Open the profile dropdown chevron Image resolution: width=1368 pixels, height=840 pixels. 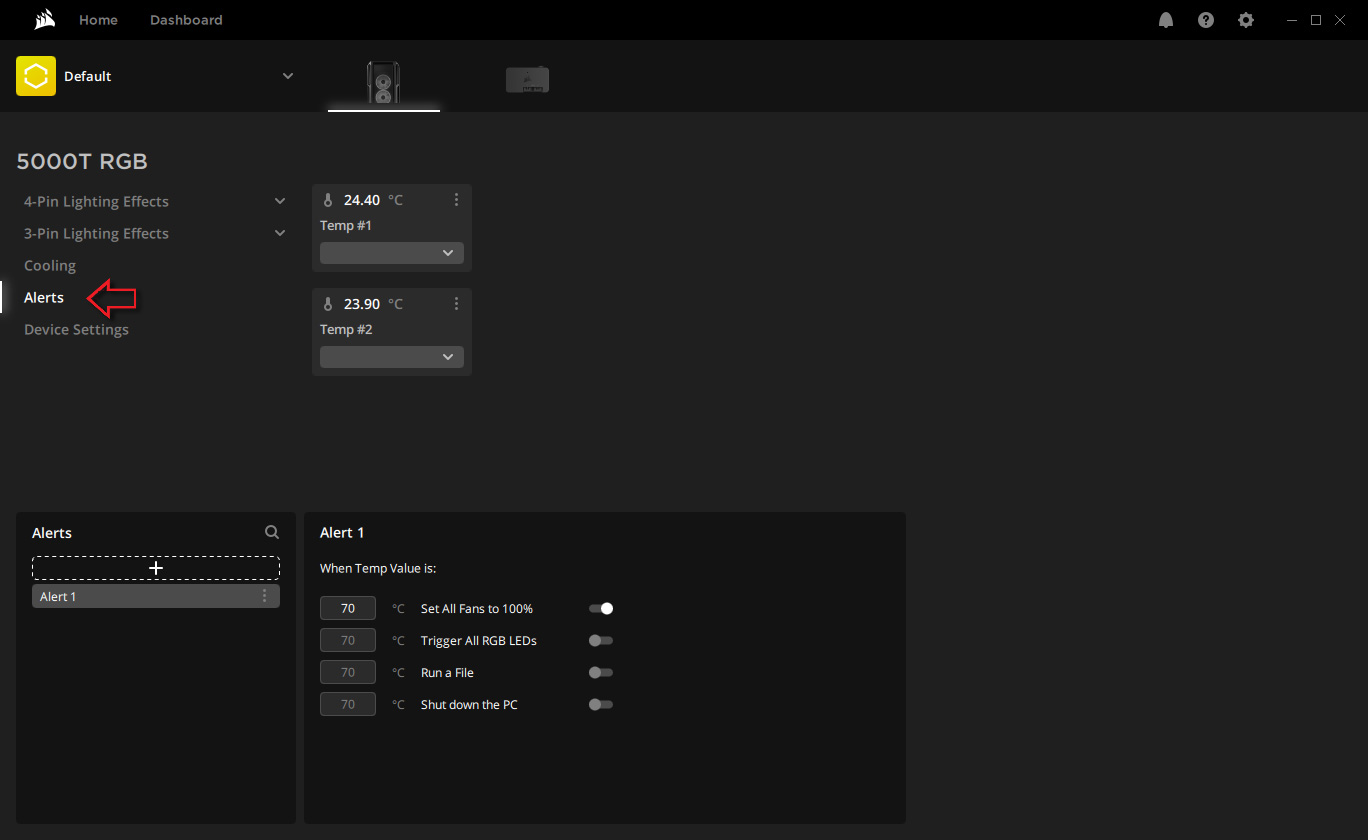click(288, 76)
